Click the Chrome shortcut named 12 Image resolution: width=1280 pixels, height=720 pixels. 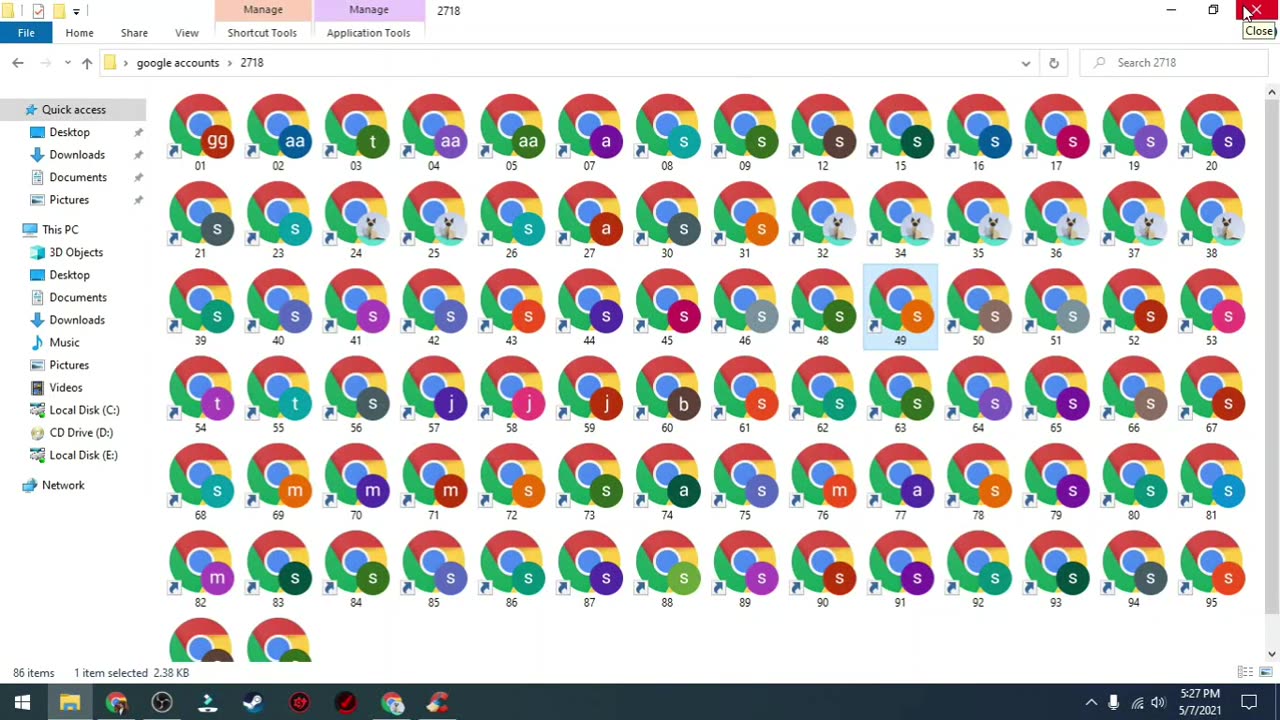point(823,132)
